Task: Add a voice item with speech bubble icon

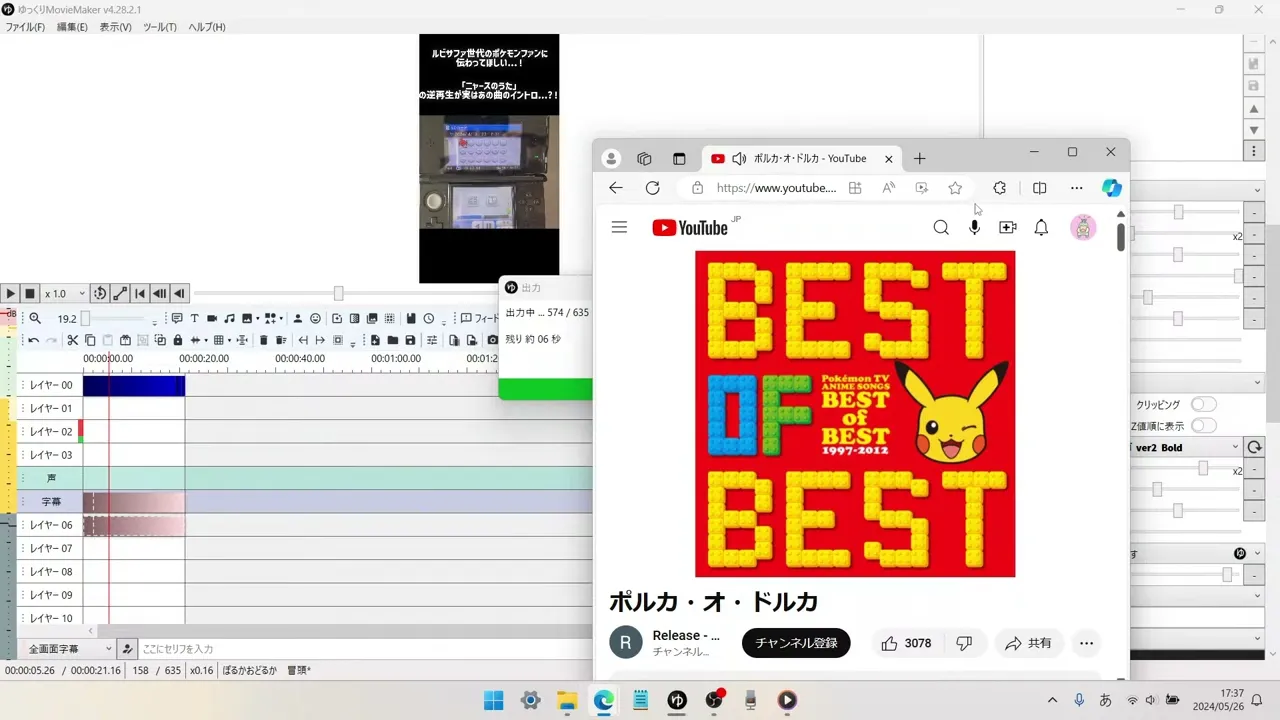Action: 177,318
